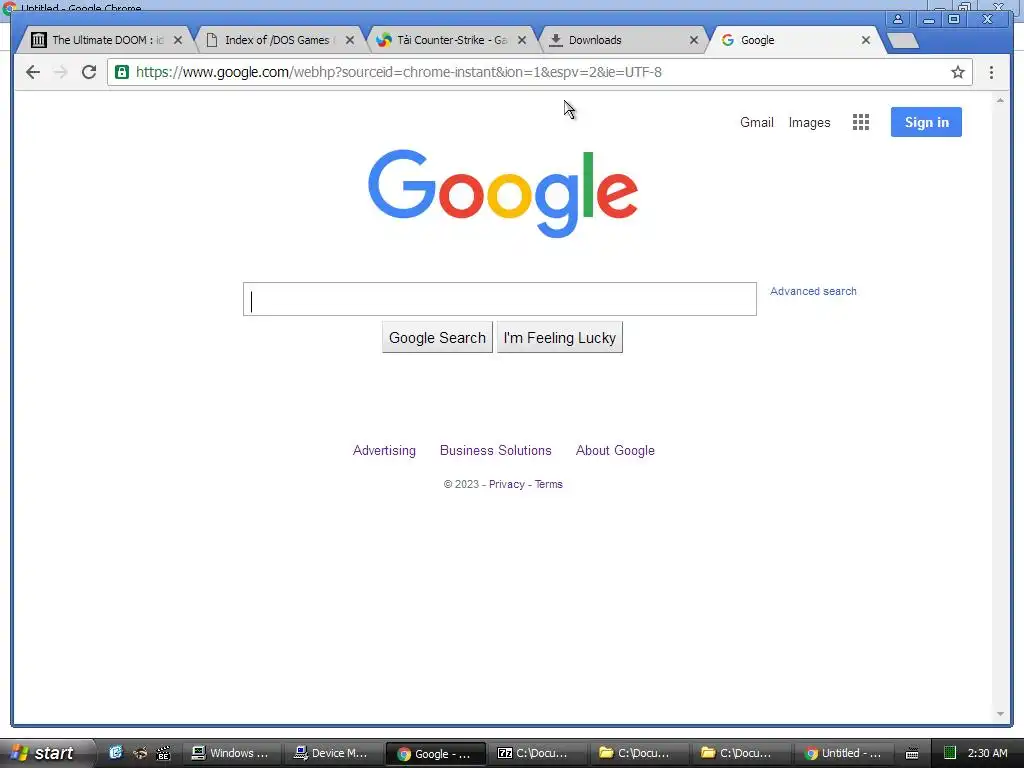
Task: Open the Google apps grid icon
Action: point(861,122)
